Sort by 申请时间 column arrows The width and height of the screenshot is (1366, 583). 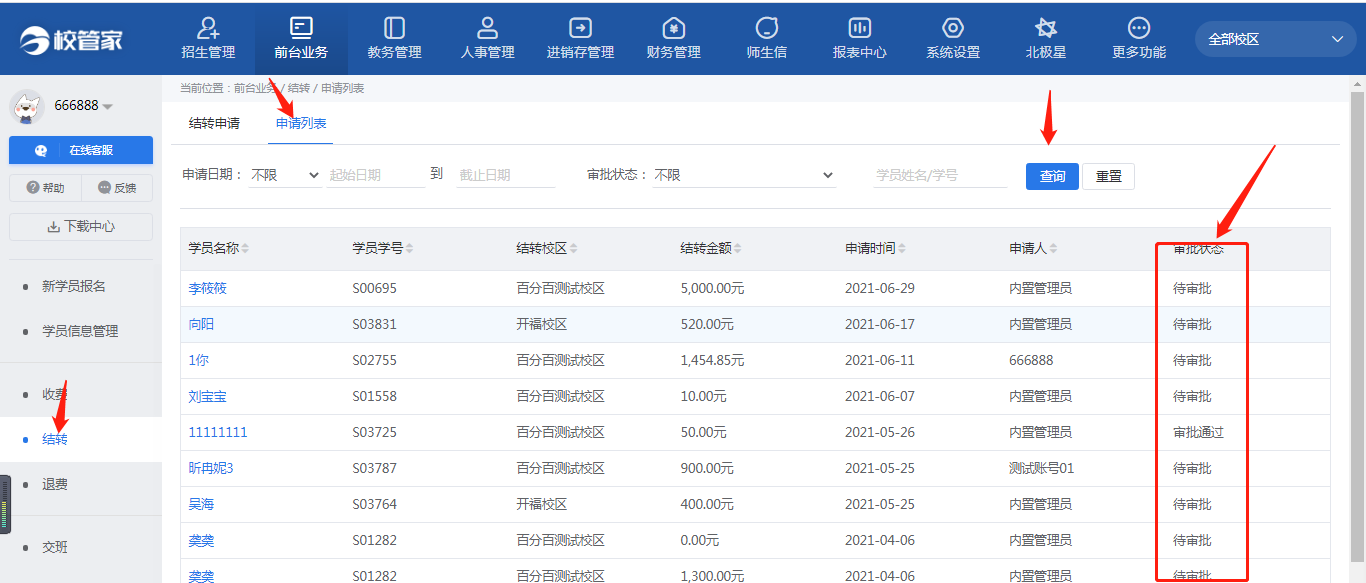(901, 248)
